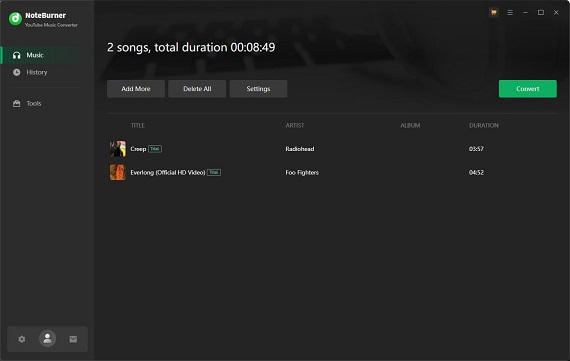Click the NoteBurner green logo icon
Screen dimensions: 570x361
point(15,19)
